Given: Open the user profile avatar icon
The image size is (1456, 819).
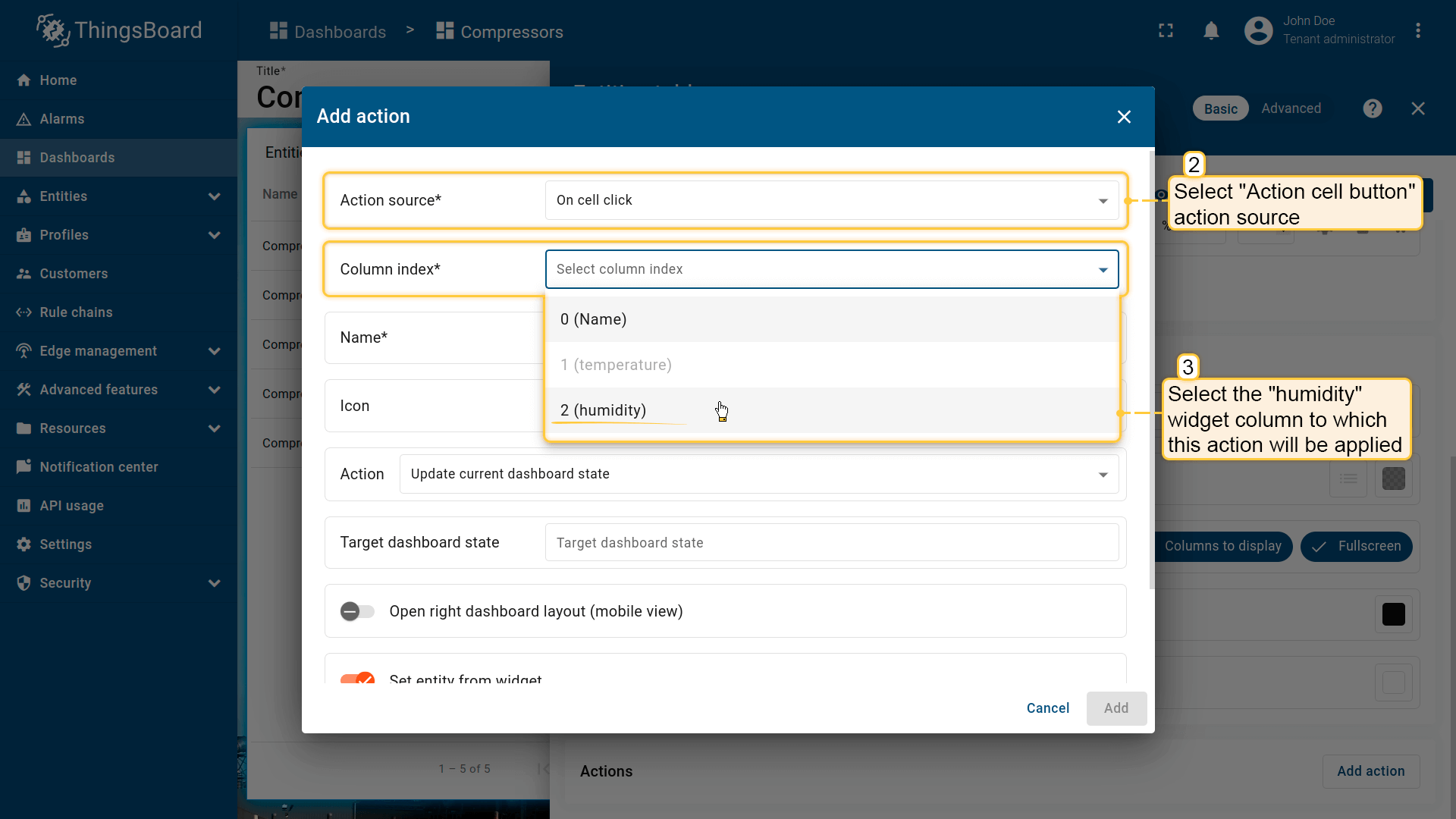Looking at the screenshot, I should click(1258, 31).
